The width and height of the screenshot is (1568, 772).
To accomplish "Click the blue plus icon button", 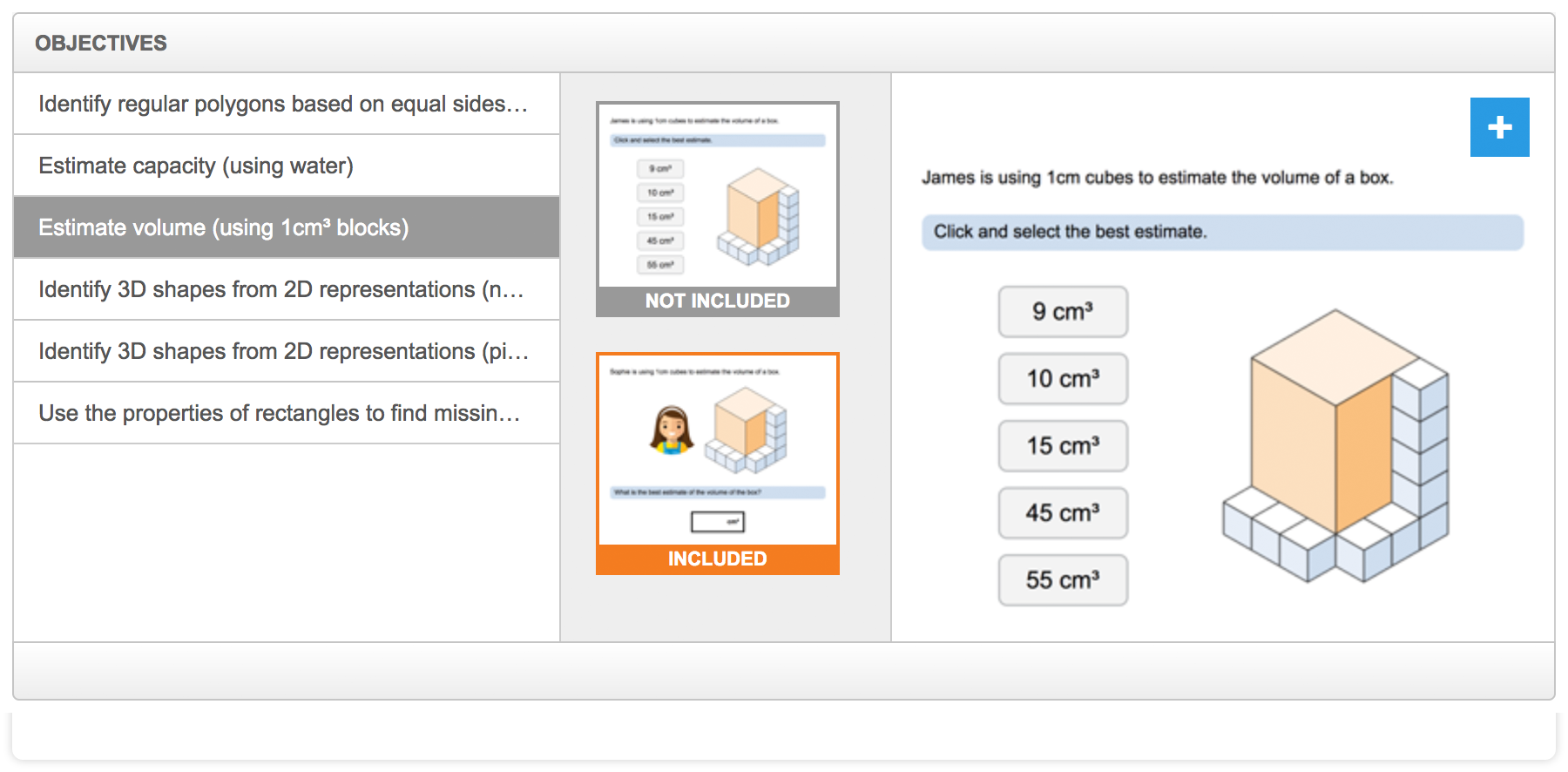I will tap(1499, 127).
